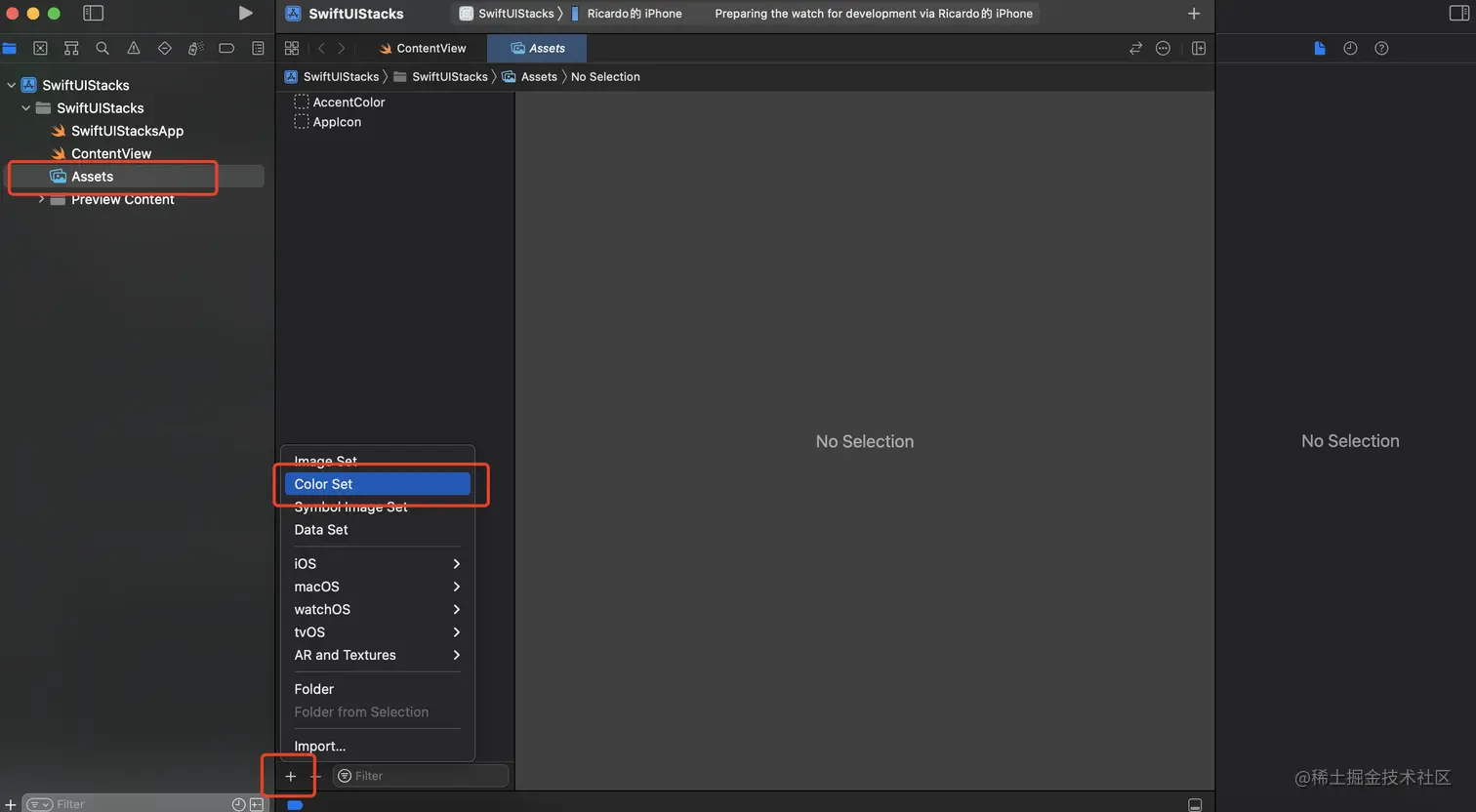Expand AR and Textures submenu
Image resolution: width=1476 pixels, height=812 pixels.
tap(377, 655)
